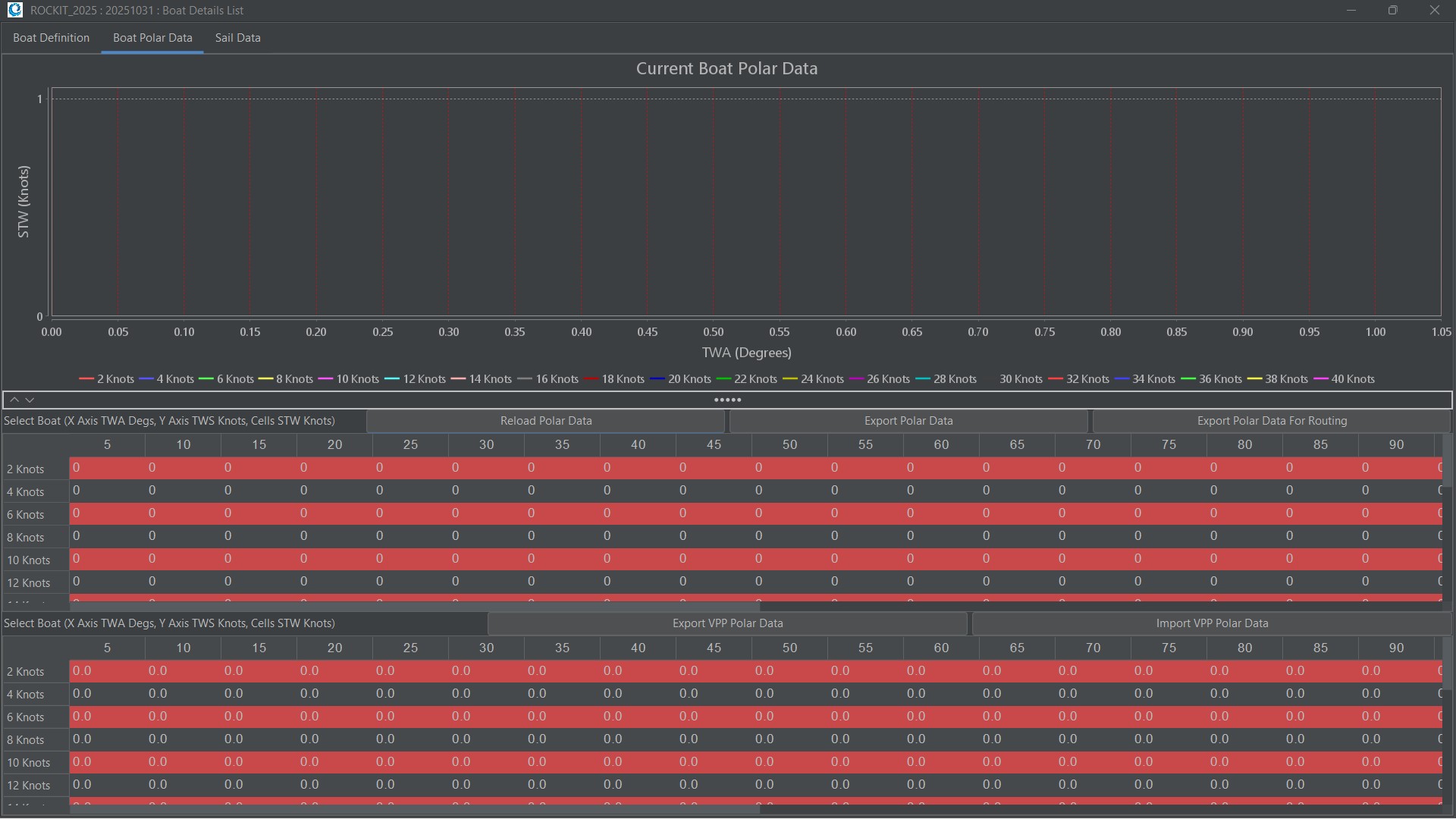Image resolution: width=1456 pixels, height=819 pixels.
Task: Click the Import VPP Polar Data button
Action: click(1211, 623)
